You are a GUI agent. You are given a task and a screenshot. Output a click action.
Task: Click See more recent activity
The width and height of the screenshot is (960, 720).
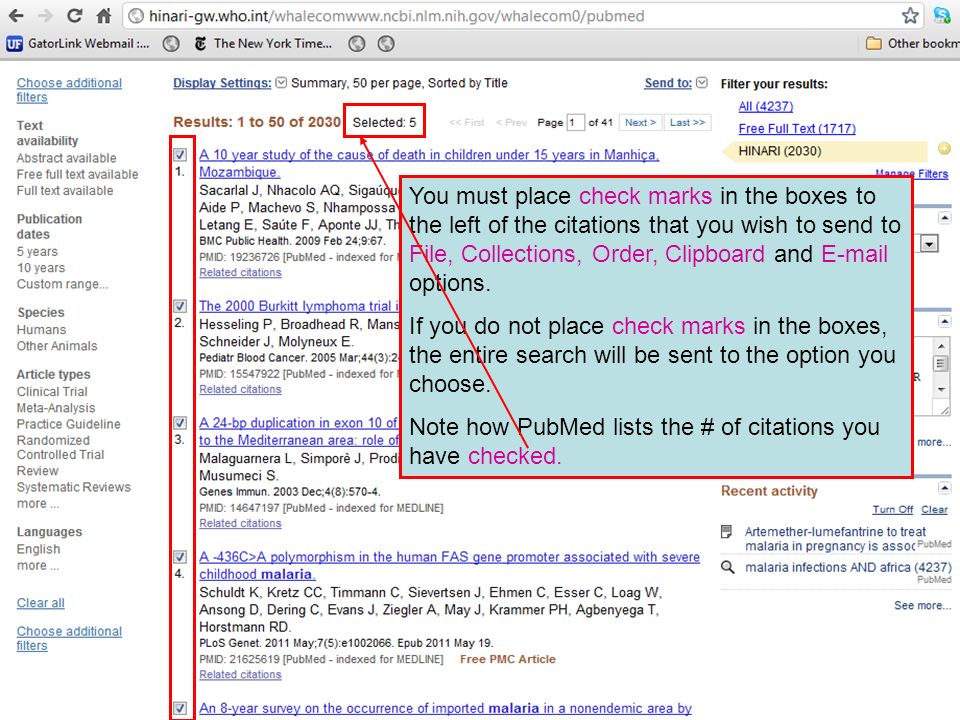[923, 606]
